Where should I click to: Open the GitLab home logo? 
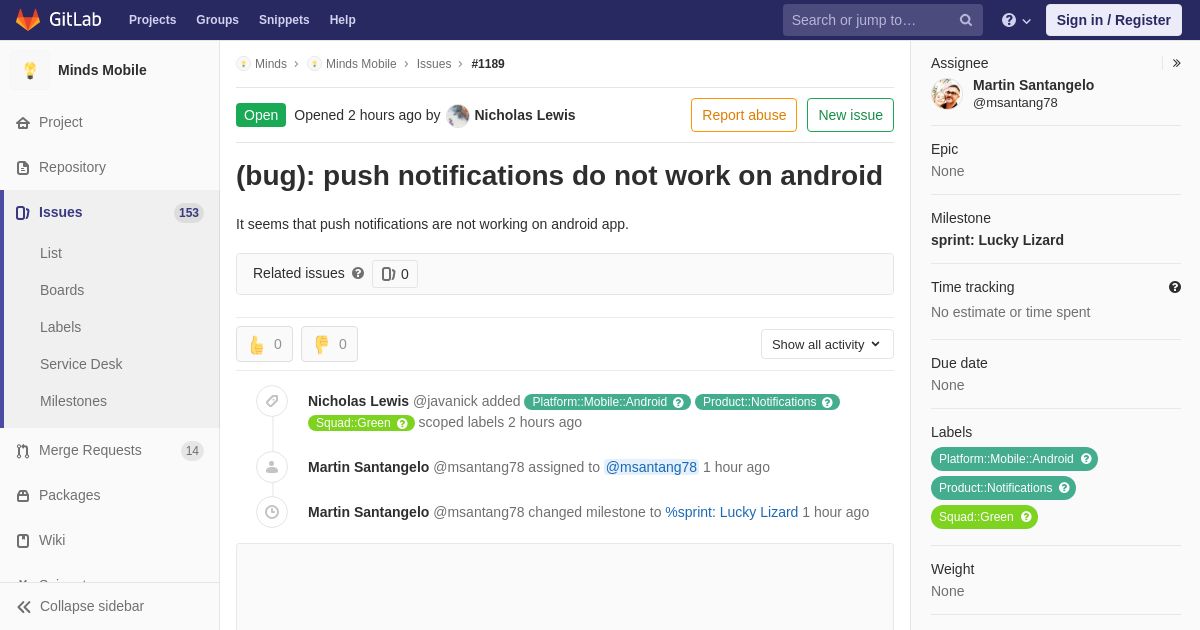pyautogui.click(x=58, y=20)
